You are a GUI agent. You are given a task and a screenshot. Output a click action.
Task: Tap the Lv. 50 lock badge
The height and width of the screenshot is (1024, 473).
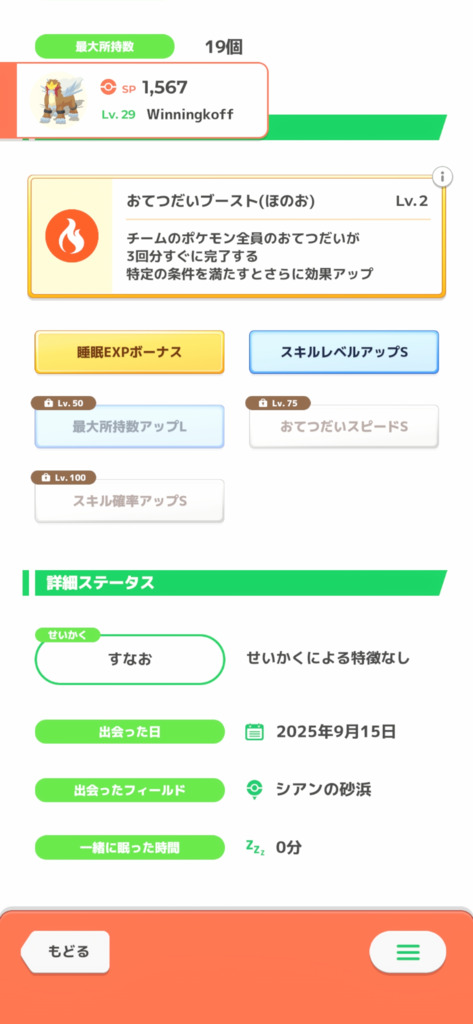pyautogui.click(x=63, y=403)
